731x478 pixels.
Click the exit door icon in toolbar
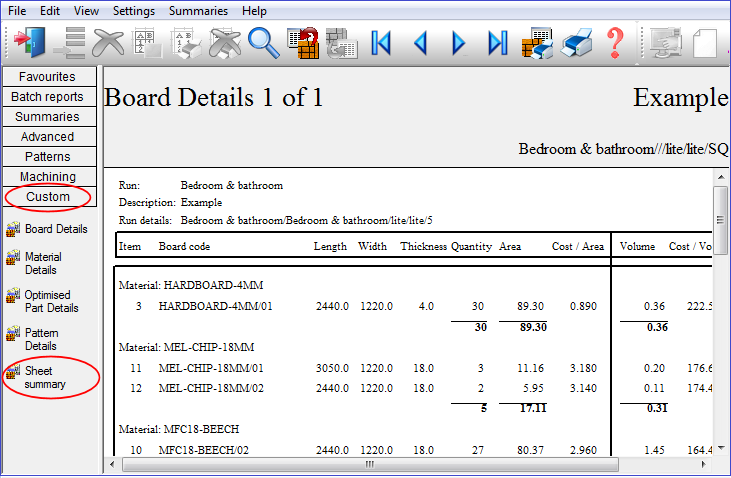pyautogui.click(x=29, y=42)
